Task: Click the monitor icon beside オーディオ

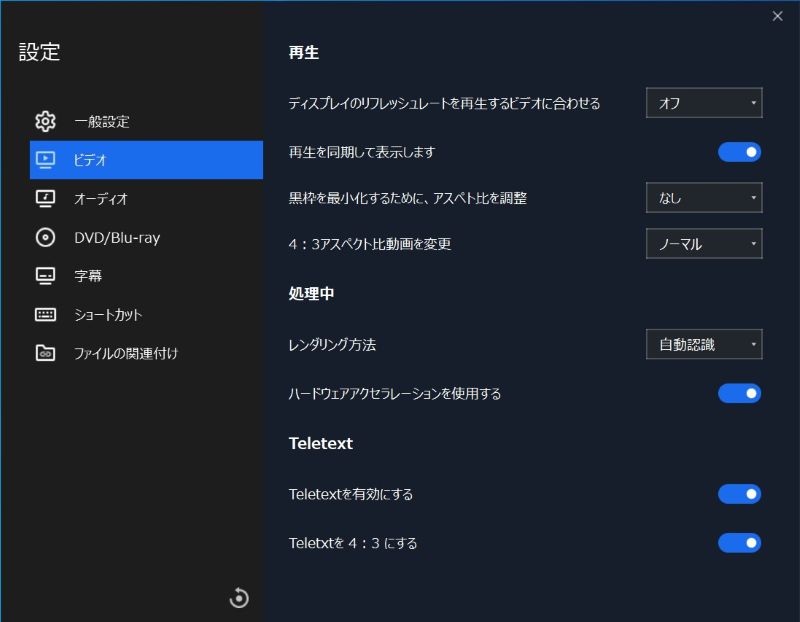Action: (x=45, y=199)
